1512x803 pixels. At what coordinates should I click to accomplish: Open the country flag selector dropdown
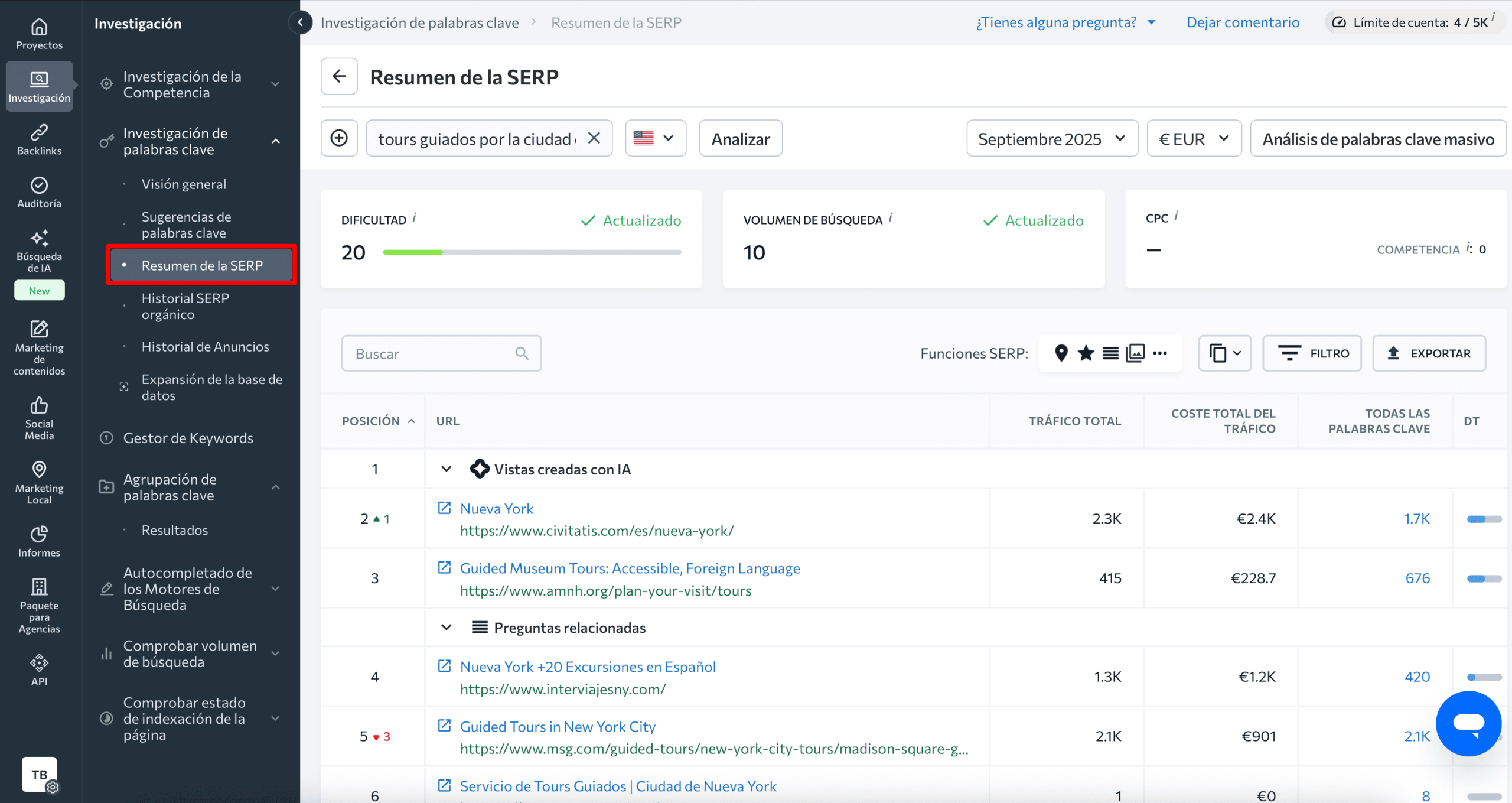click(655, 138)
